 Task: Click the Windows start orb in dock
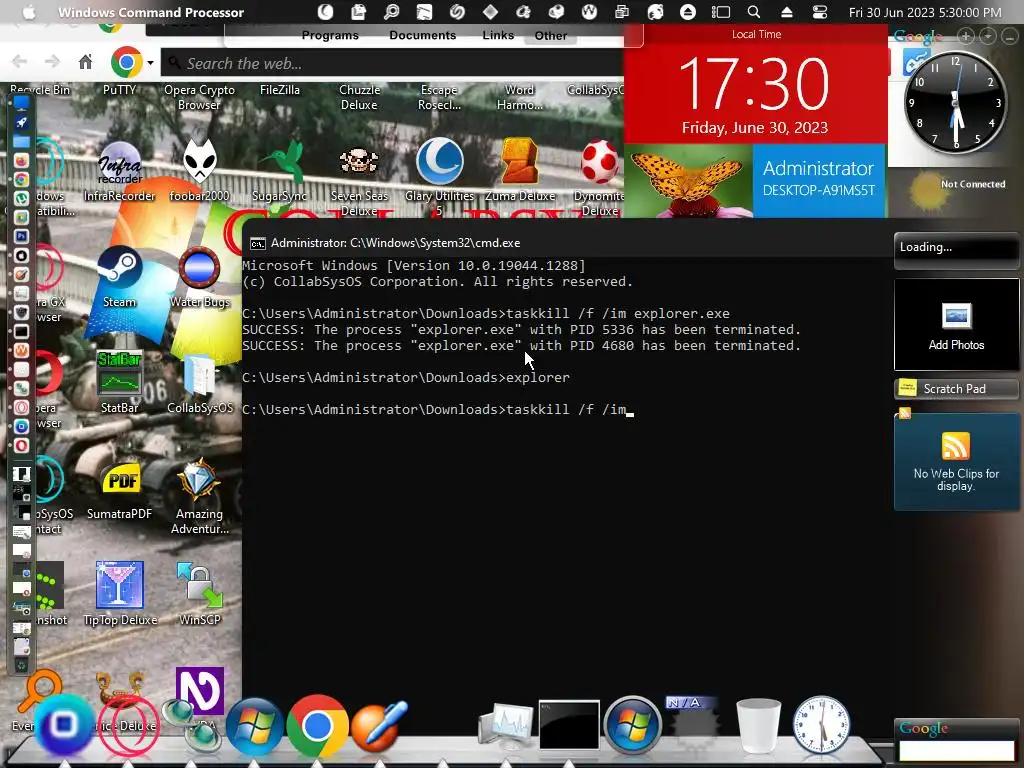632,725
